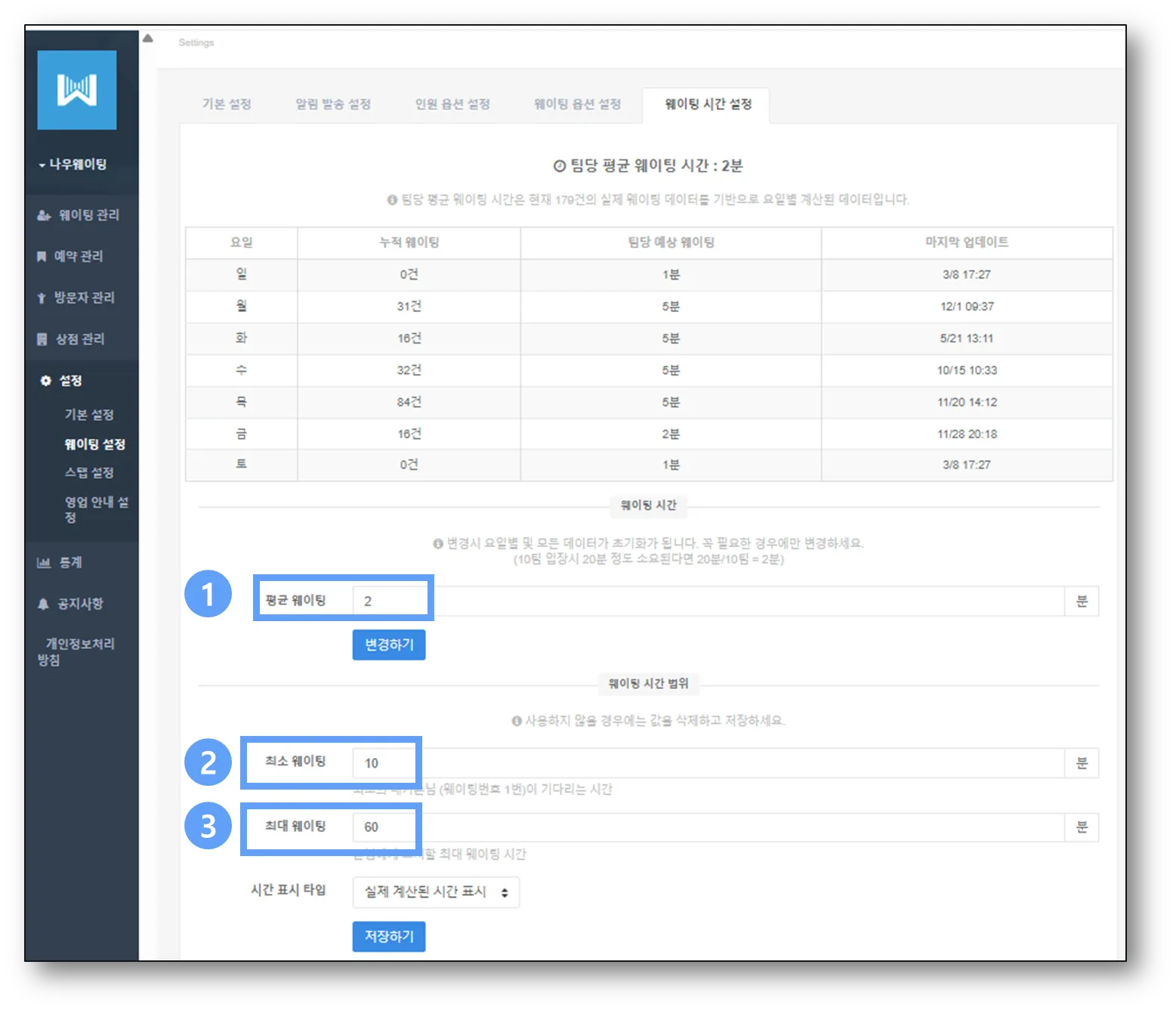This screenshot has height=1011, width=1176.
Task: Open 영업 안내 설정 in the sidebar
Action: click(x=97, y=510)
